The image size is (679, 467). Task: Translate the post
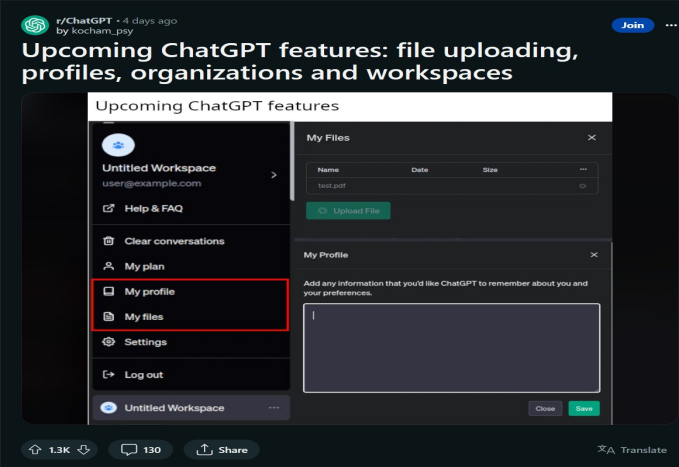[632, 450]
